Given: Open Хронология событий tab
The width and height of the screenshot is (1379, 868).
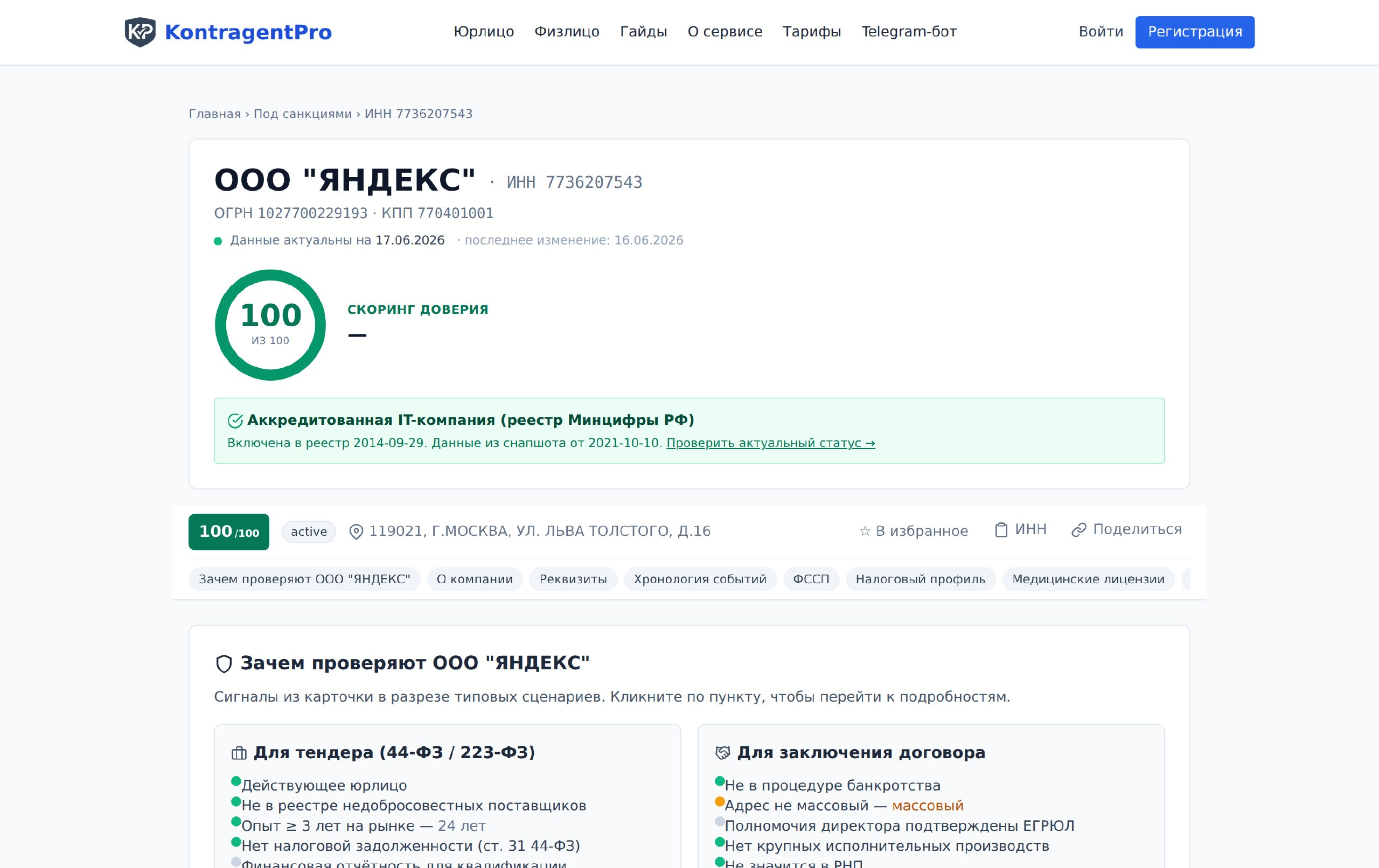Looking at the screenshot, I should (x=700, y=579).
